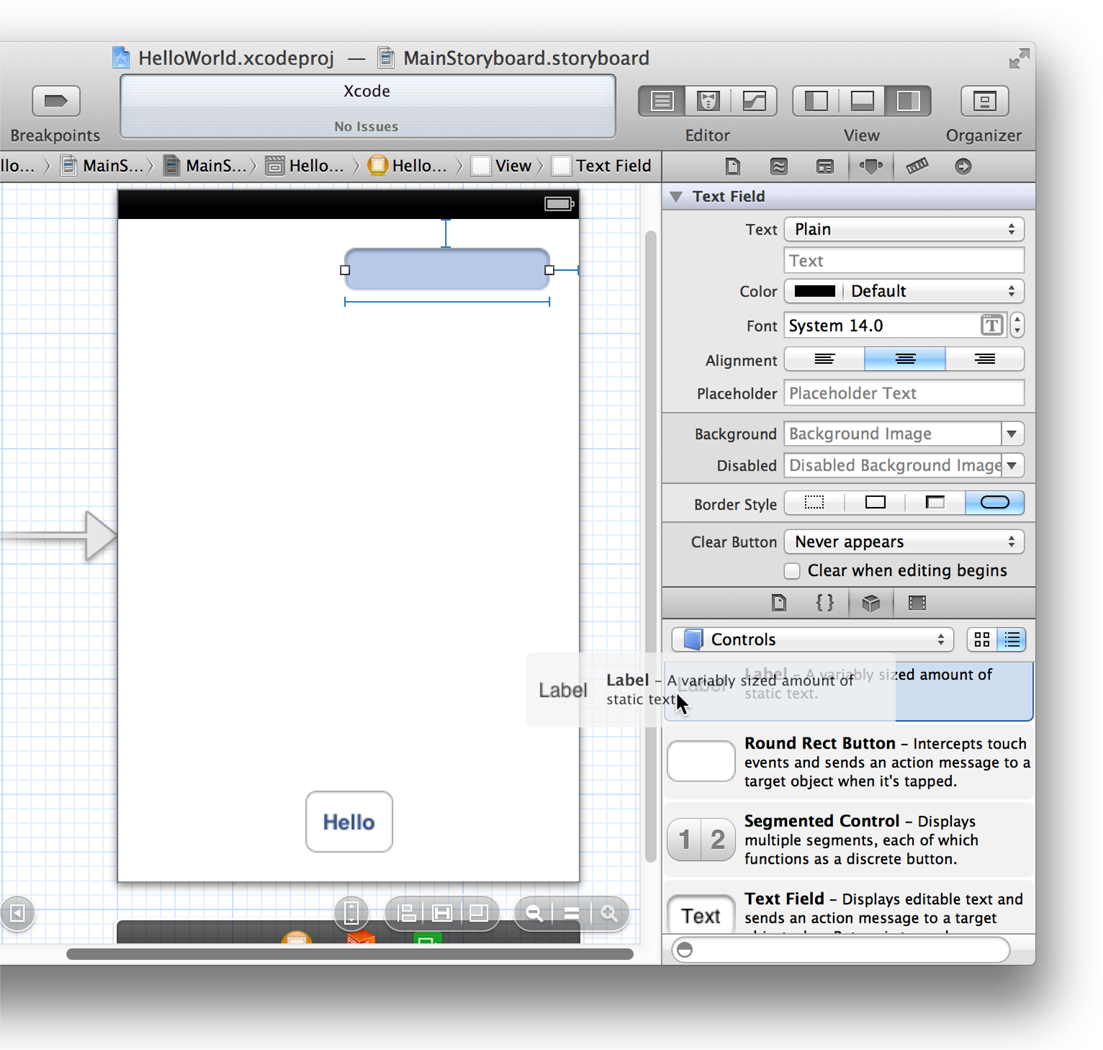This screenshot has height=1050, width=1103.
Task: Switch to the Assistant editor
Action: point(708,101)
